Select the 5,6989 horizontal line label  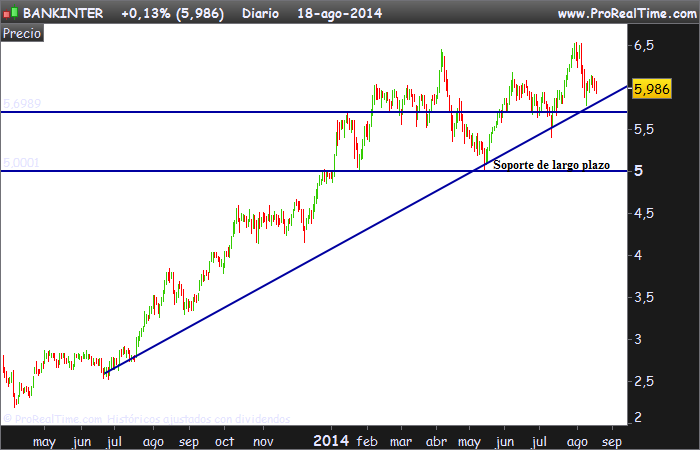(22, 104)
